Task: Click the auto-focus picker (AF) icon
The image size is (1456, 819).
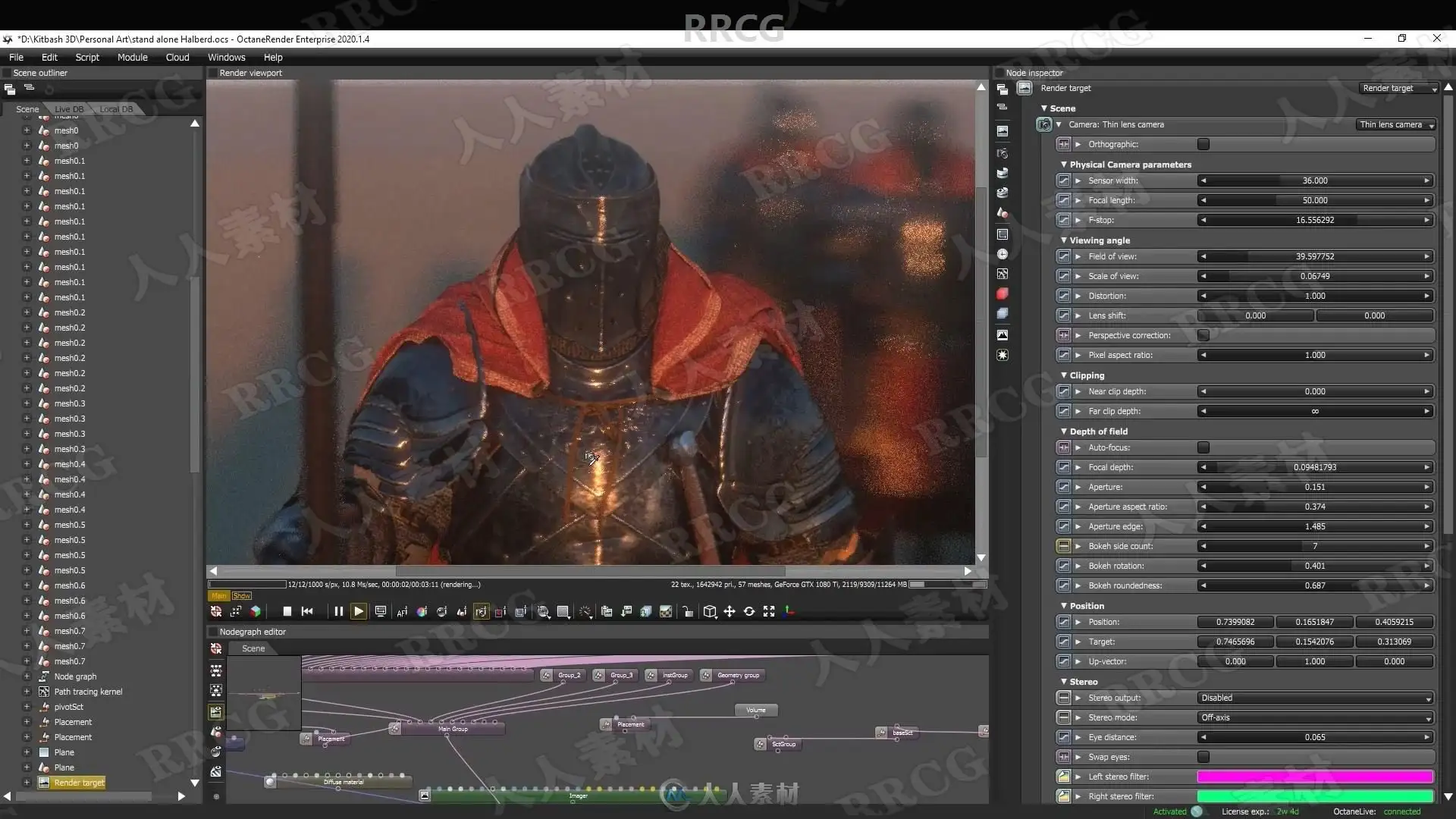Action: [x=402, y=611]
